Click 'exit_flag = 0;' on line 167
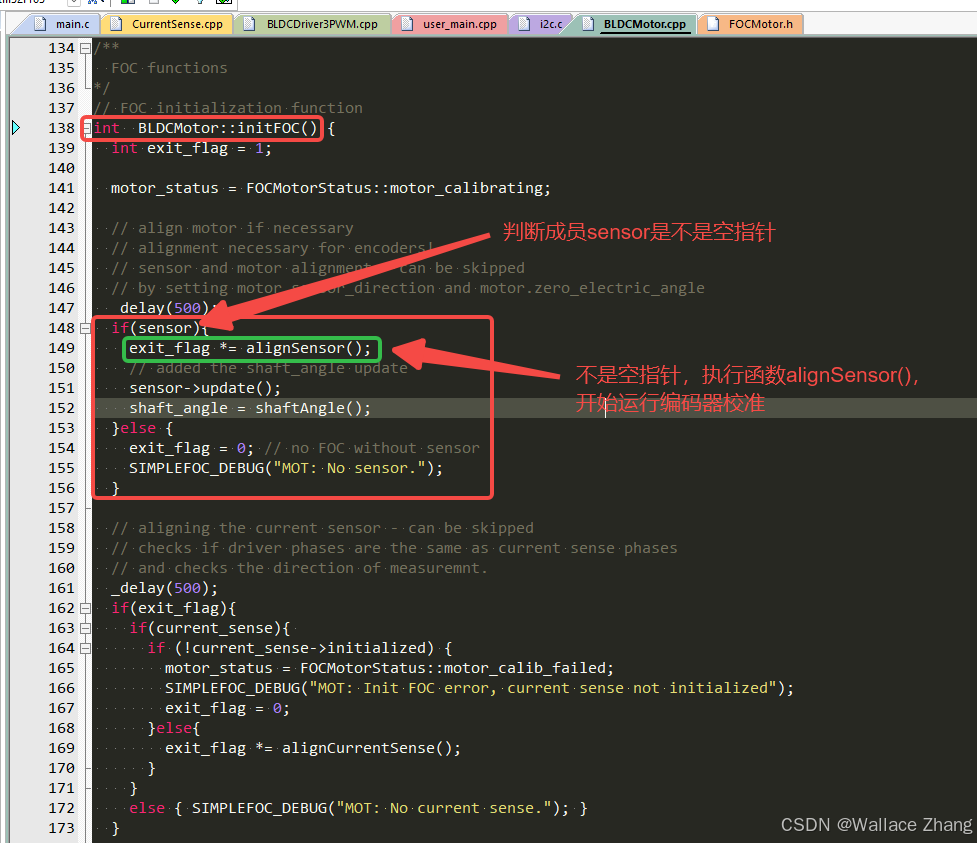 [227, 708]
